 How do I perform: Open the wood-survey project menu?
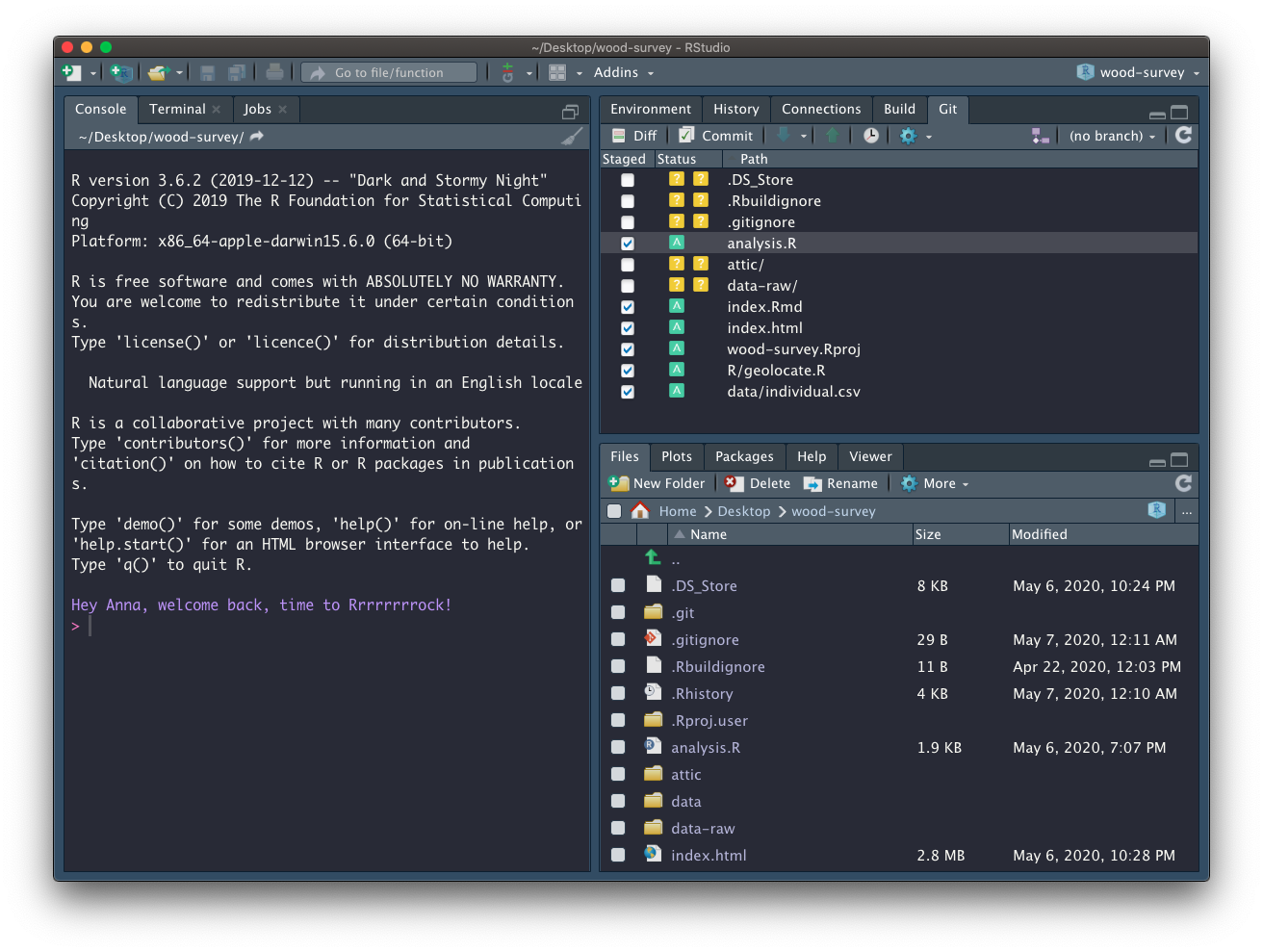(x=1139, y=72)
